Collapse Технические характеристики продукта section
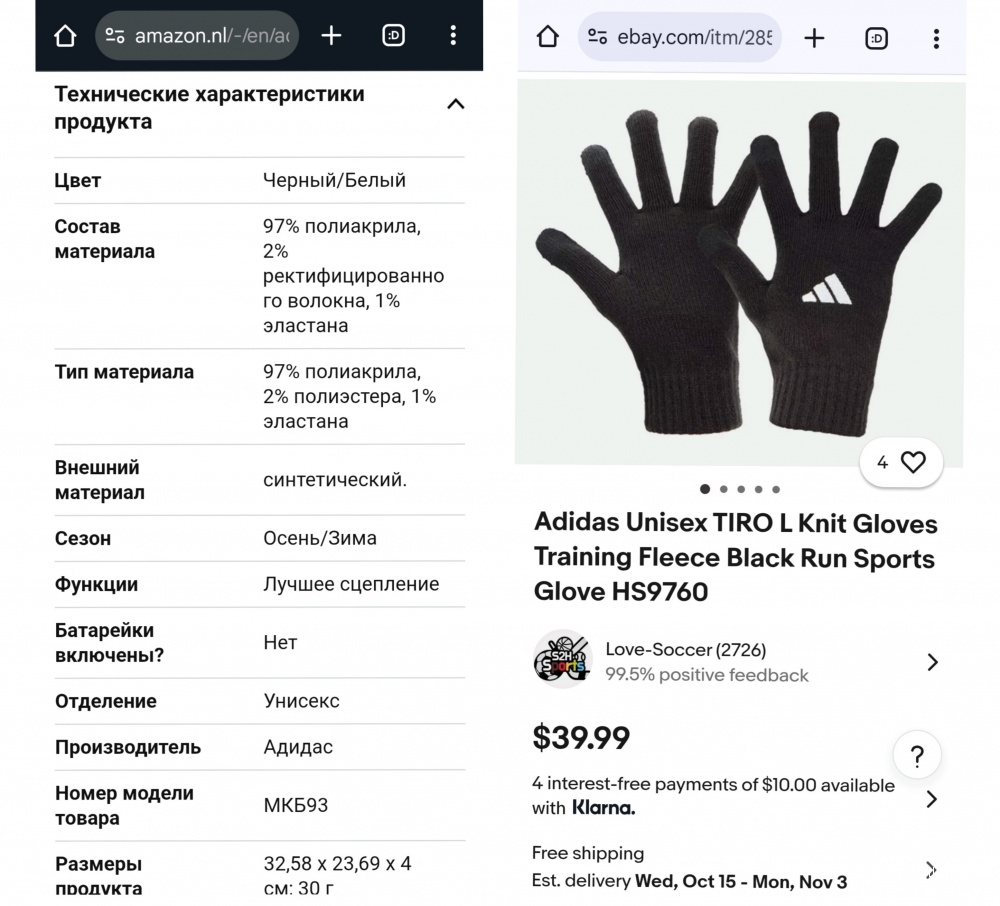 click(455, 104)
